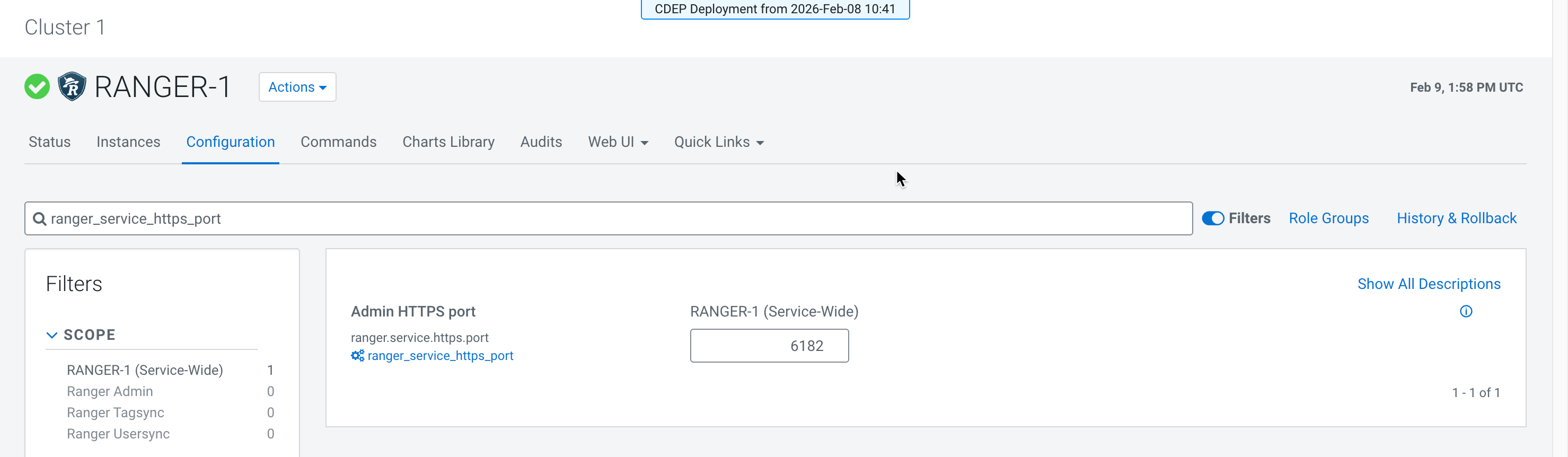Open the Instances tab

128,142
